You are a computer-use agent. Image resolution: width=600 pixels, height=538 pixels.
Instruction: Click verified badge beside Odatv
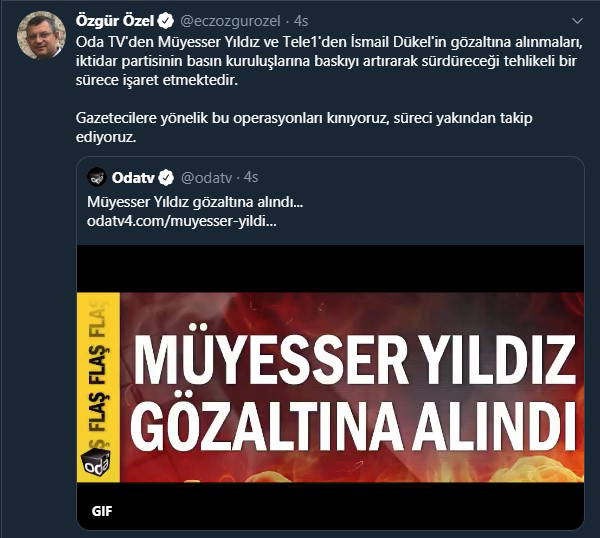point(166,178)
